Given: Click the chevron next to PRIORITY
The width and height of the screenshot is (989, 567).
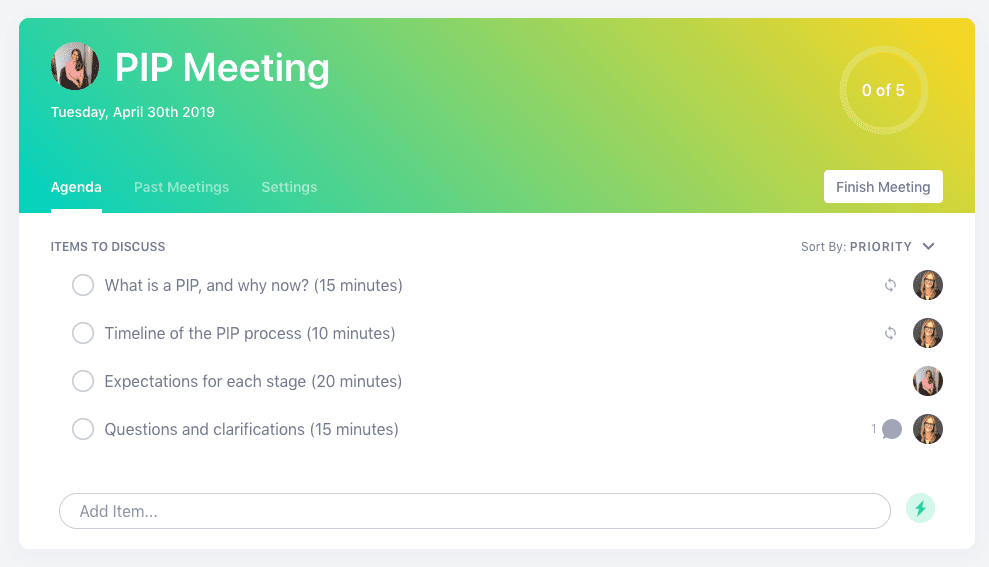Looking at the screenshot, I should [928, 247].
